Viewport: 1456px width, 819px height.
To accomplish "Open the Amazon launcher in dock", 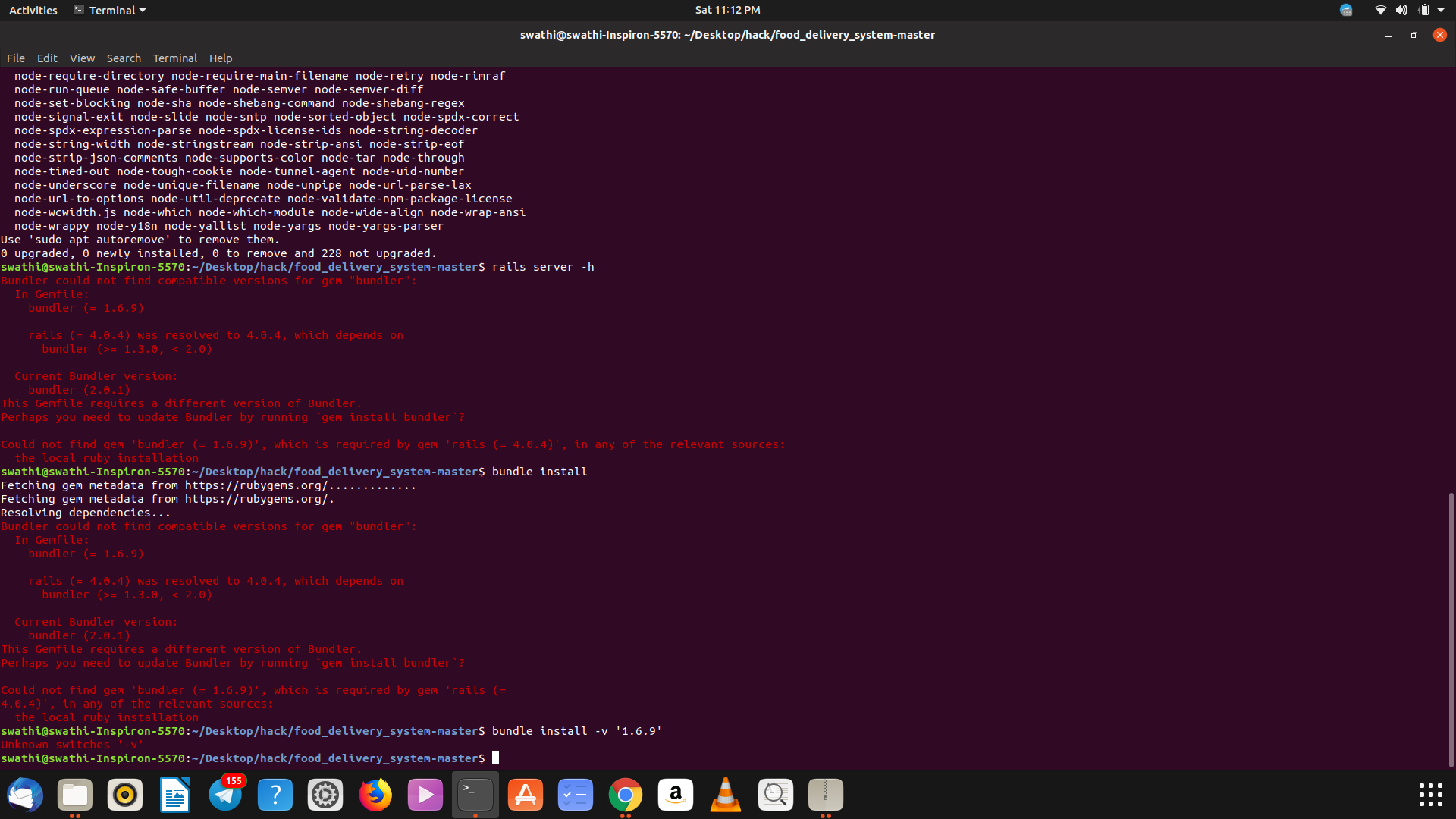I will click(x=676, y=795).
